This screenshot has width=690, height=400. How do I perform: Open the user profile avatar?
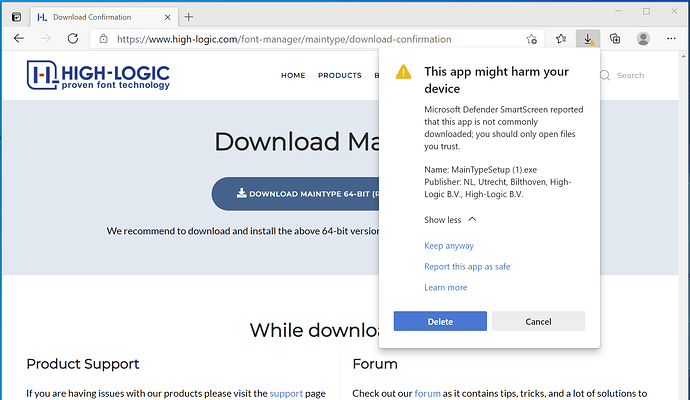[x=642, y=39]
